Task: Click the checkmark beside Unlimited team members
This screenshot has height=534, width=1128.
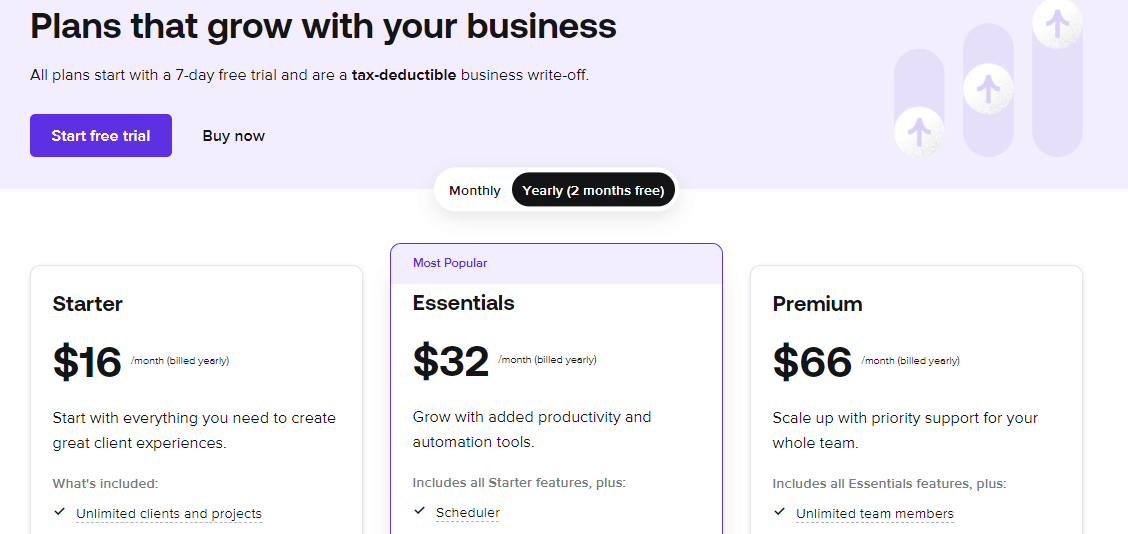Action: coord(780,512)
